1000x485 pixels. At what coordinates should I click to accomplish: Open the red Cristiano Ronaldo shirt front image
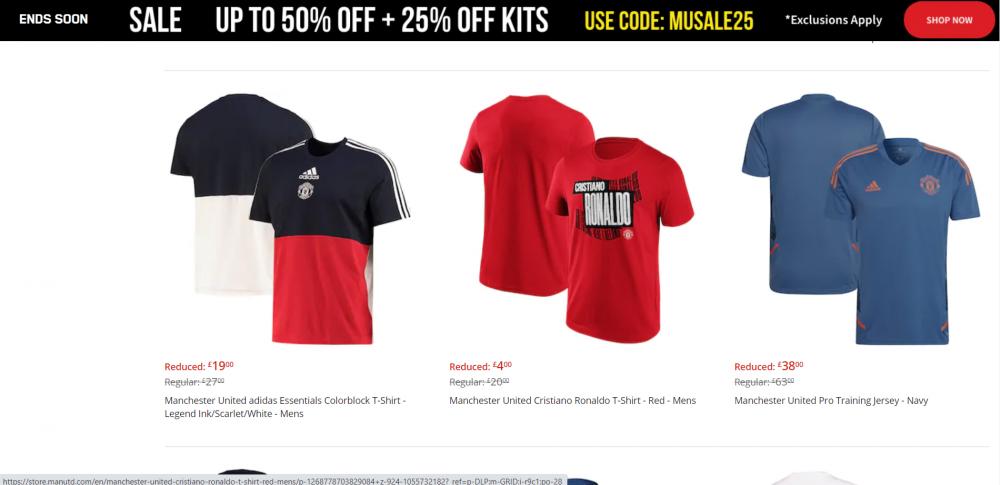coord(620,240)
